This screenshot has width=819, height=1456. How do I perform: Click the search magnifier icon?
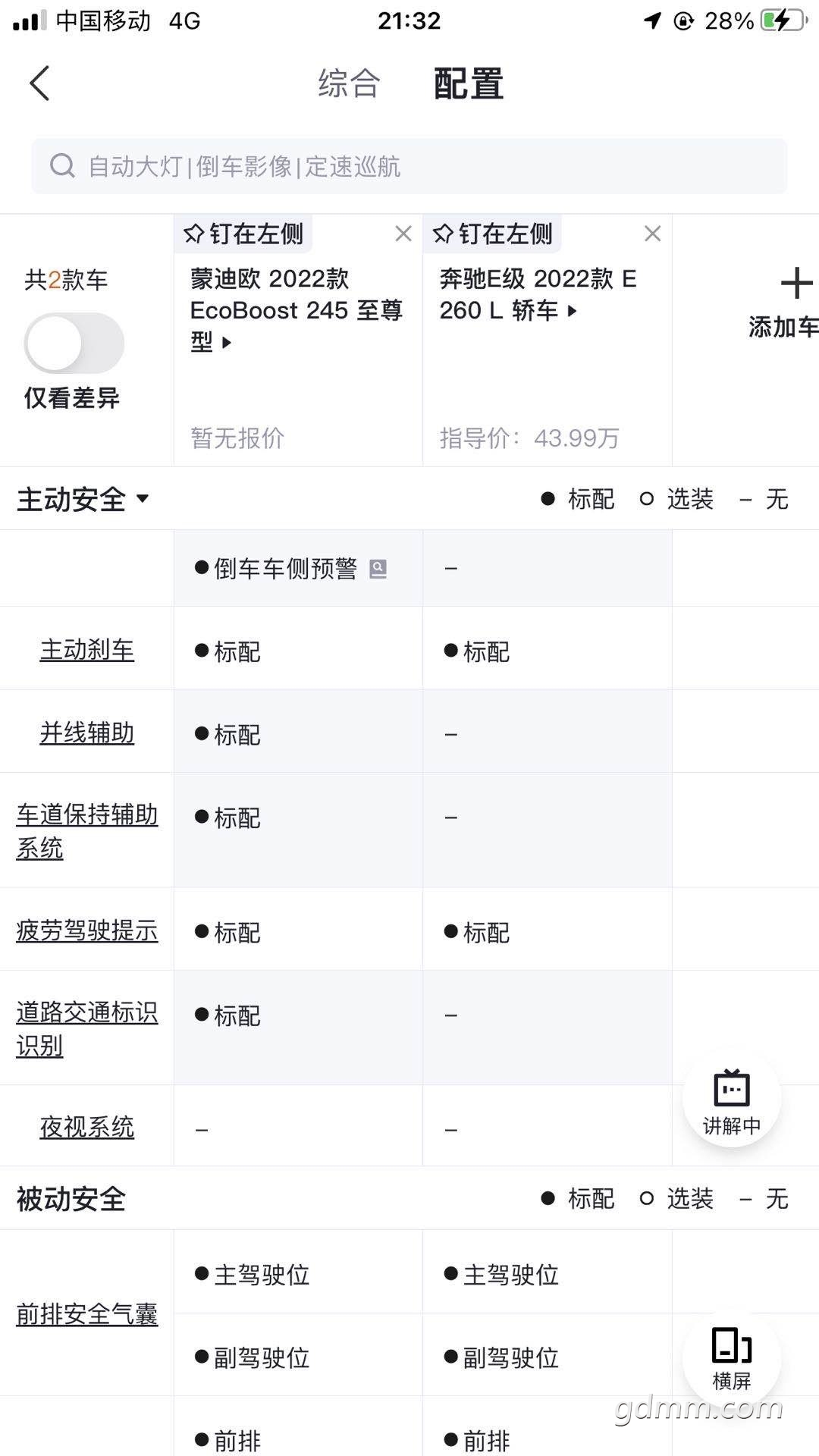62,165
